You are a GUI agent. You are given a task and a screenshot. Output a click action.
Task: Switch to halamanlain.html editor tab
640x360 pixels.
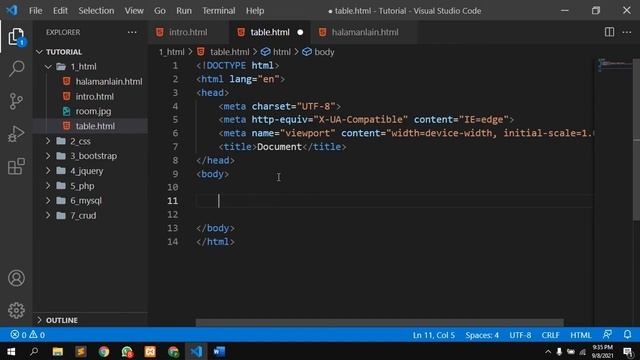click(x=364, y=32)
